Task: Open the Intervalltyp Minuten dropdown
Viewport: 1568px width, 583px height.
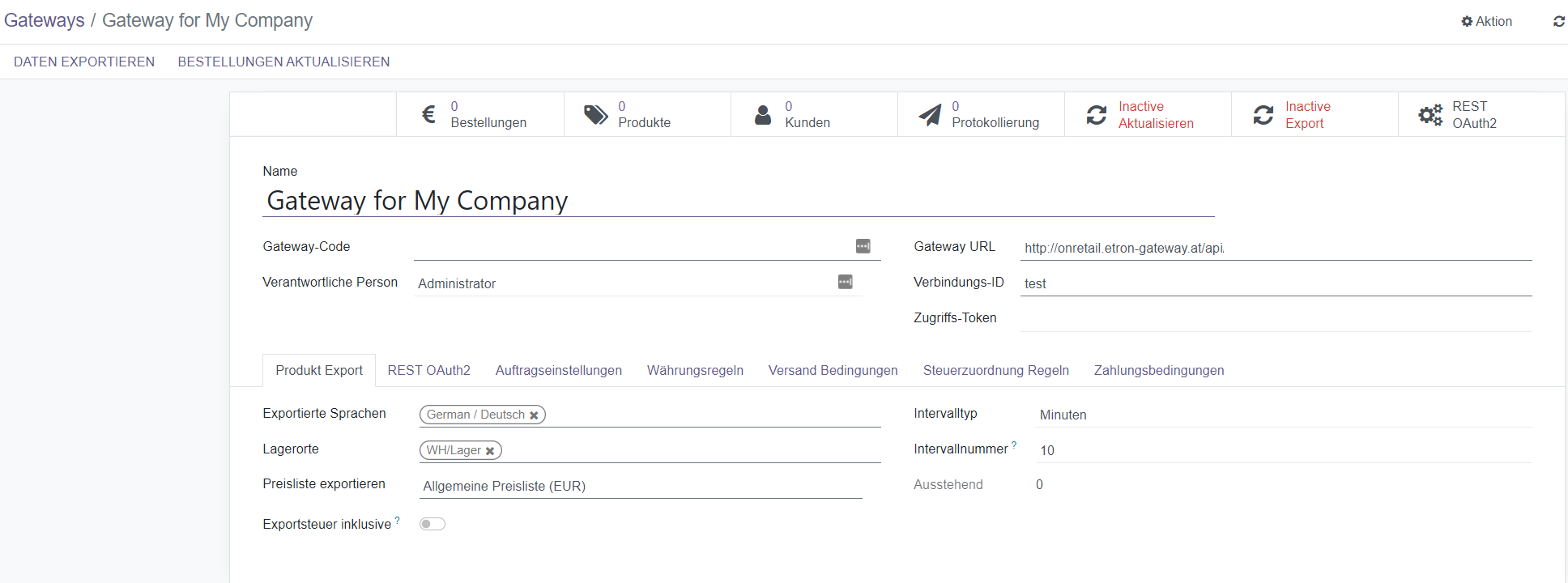Action: [x=1283, y=415]
